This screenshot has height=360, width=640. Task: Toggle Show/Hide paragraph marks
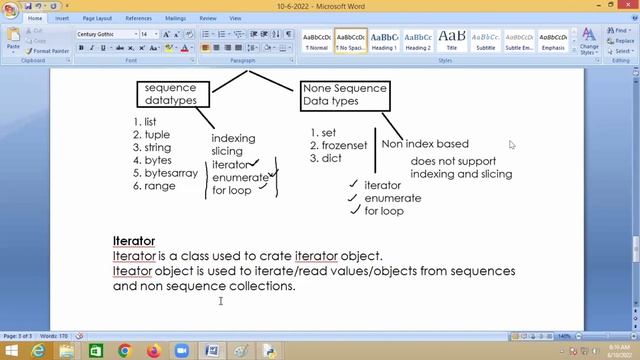[289, 34]
